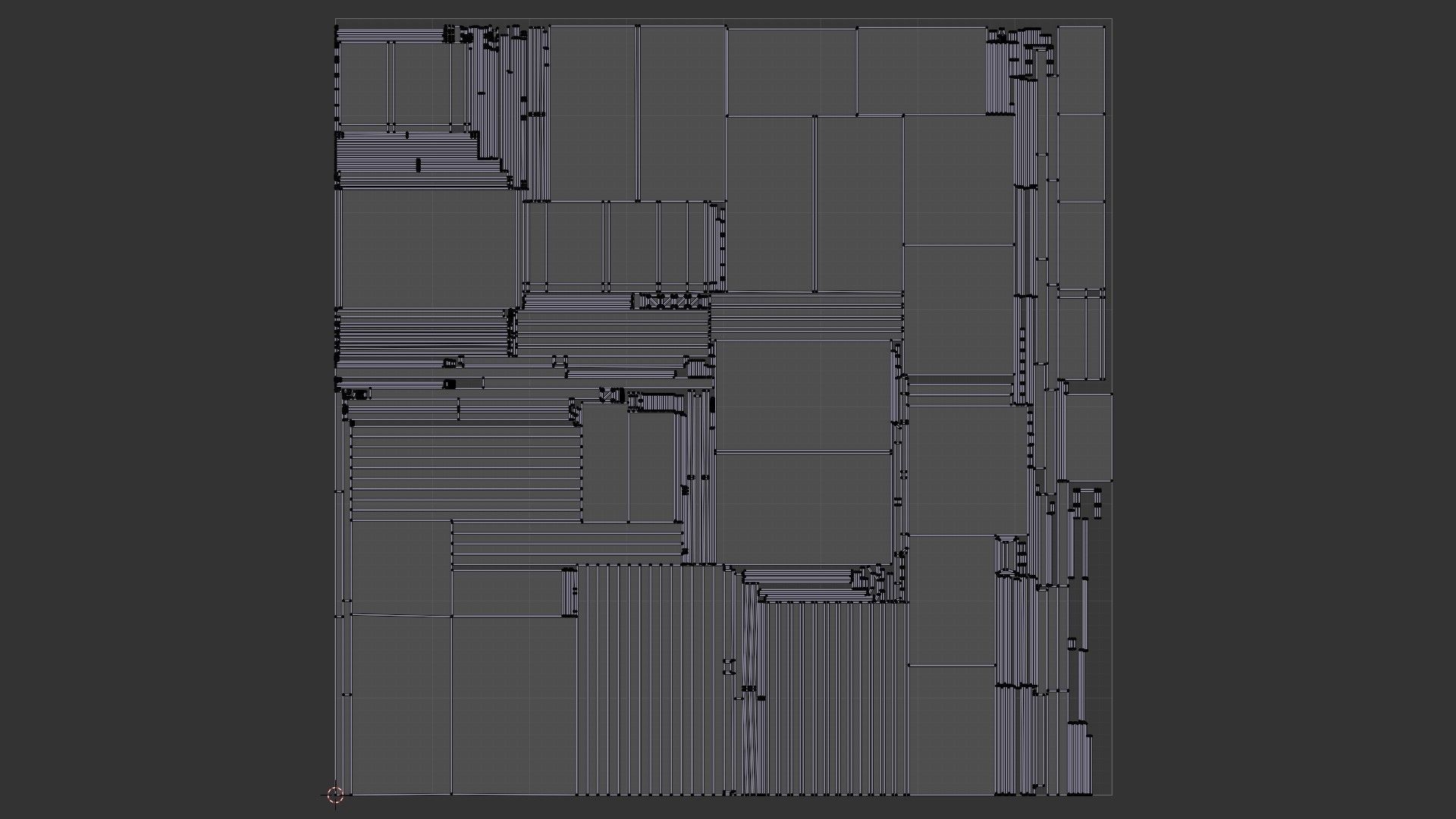The width and height of the screenshot is (1456, 819).
Task: Click the island protruding past the right UV edge
Action: point(1090,436)
